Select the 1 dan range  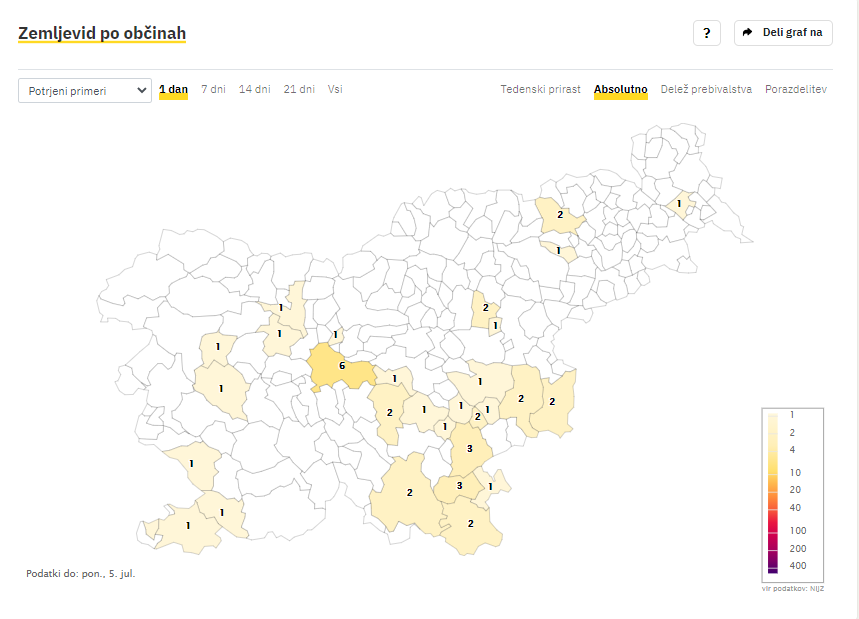[173, 89]
